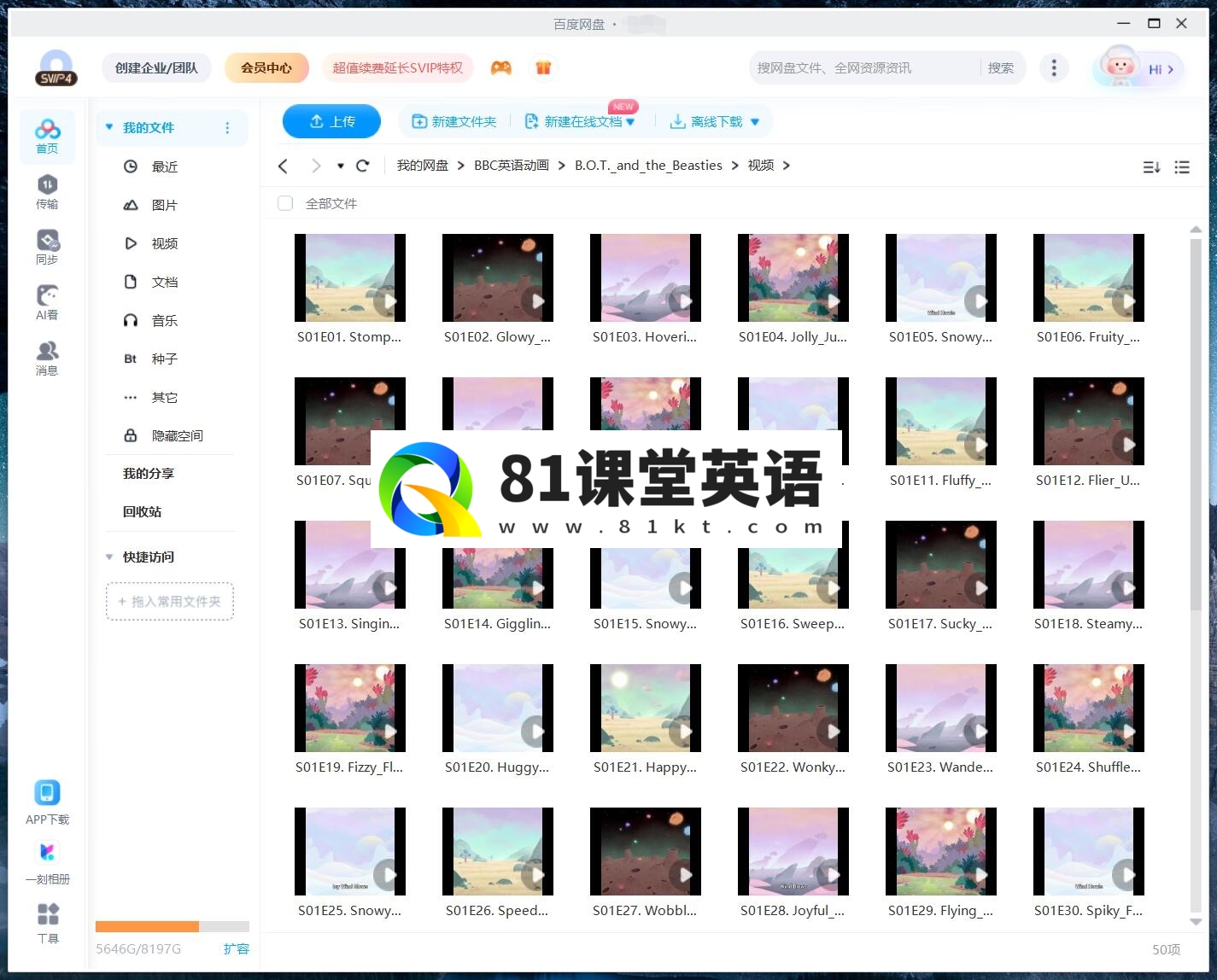The width and height of the screenshot is (1217, 980).
Task: Open 视频 videos category in sidebar
Action: point(165,243)
